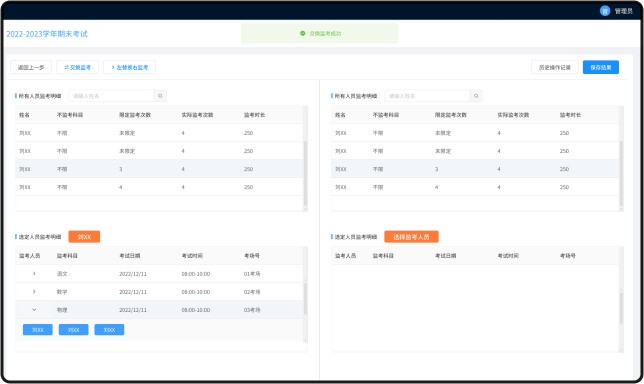Select right table row with limit 3
Image resolution: width=644 pixels, height=384 pixels.
(x=475, y=169)
